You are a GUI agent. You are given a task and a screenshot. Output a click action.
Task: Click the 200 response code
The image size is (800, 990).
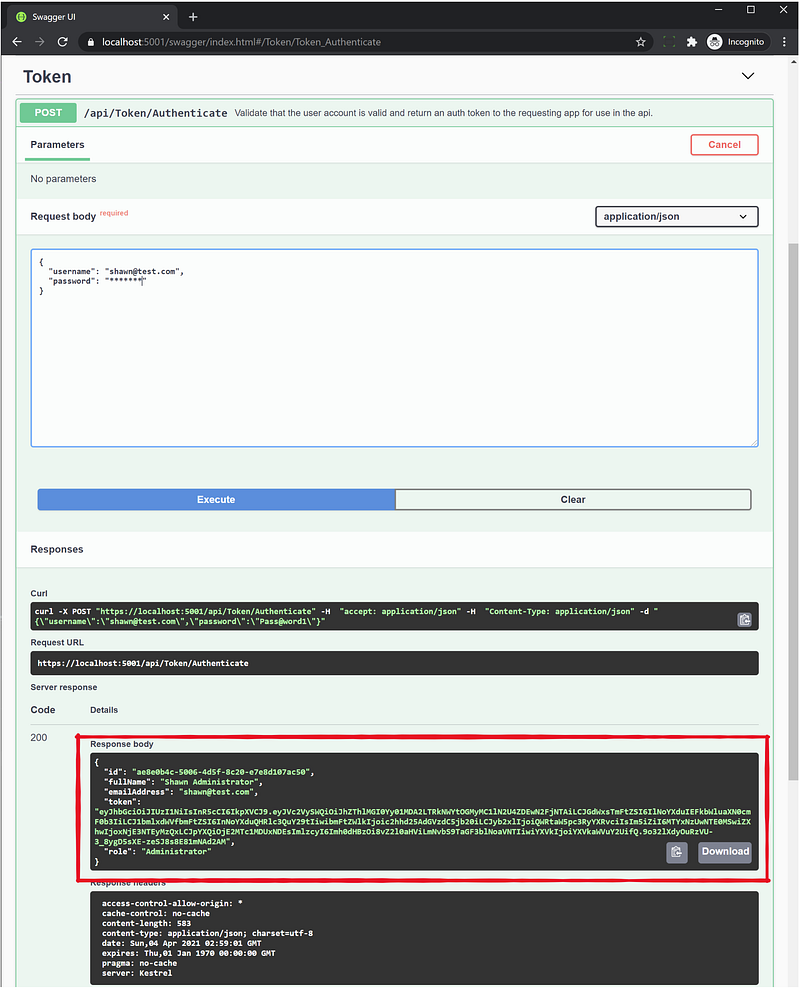(39, 737)
